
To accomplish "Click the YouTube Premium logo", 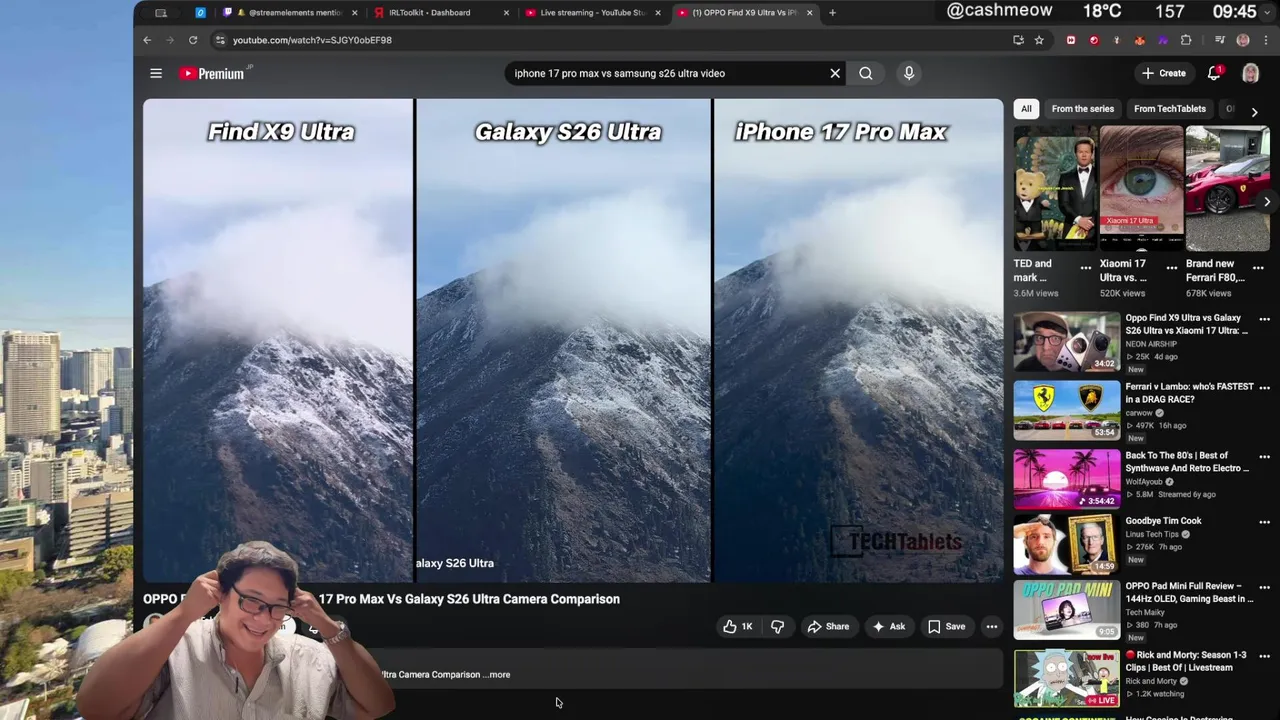I will pos(212,73).
